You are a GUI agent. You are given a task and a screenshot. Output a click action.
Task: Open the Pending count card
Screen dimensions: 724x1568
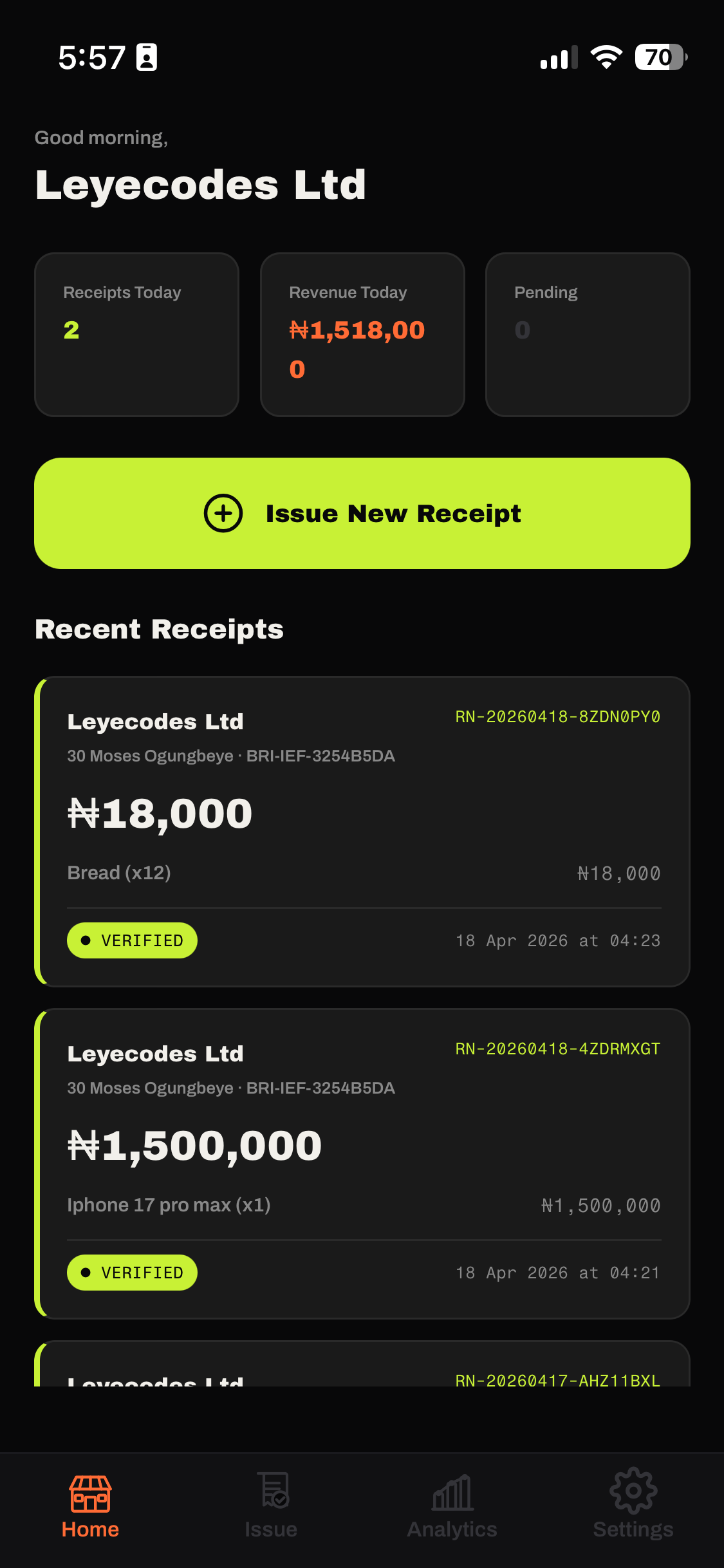pyautogui.click(x=588, y=335)
